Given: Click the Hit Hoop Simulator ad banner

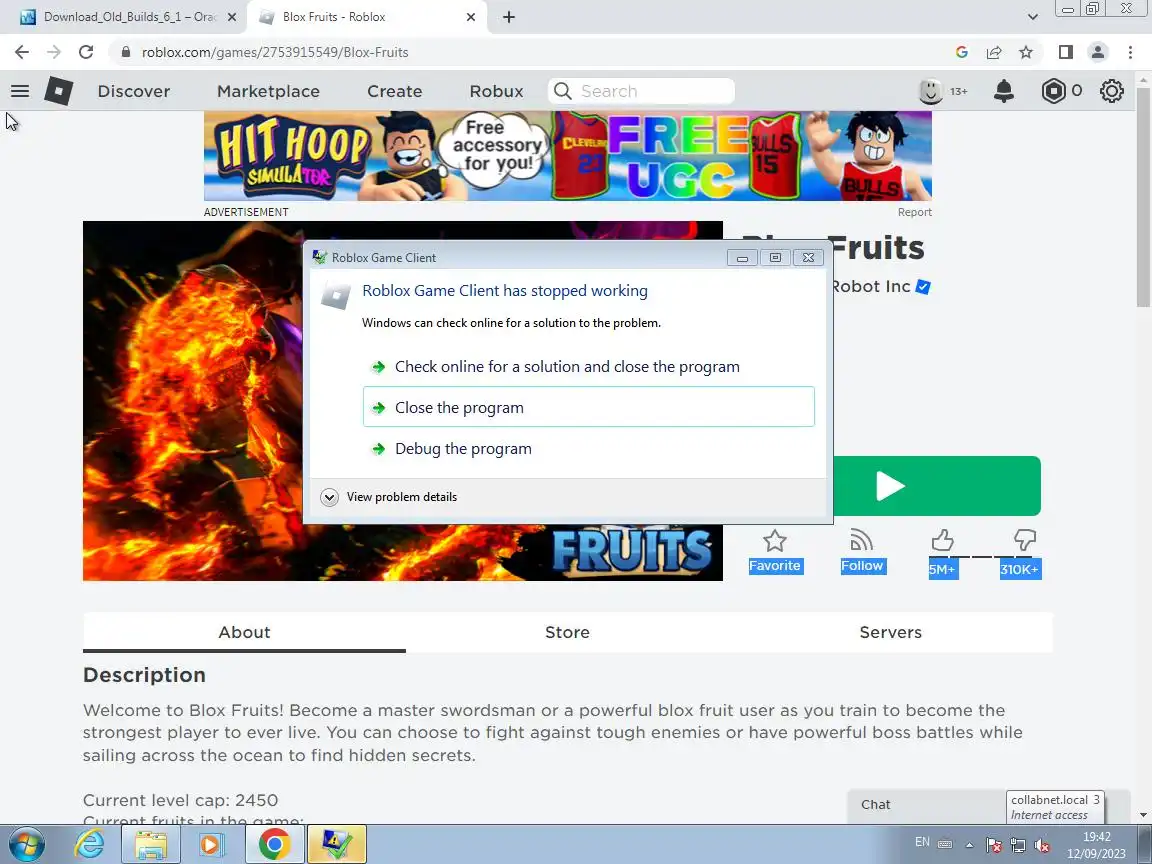Looking at the screenshot, I should tap(567, 156).
